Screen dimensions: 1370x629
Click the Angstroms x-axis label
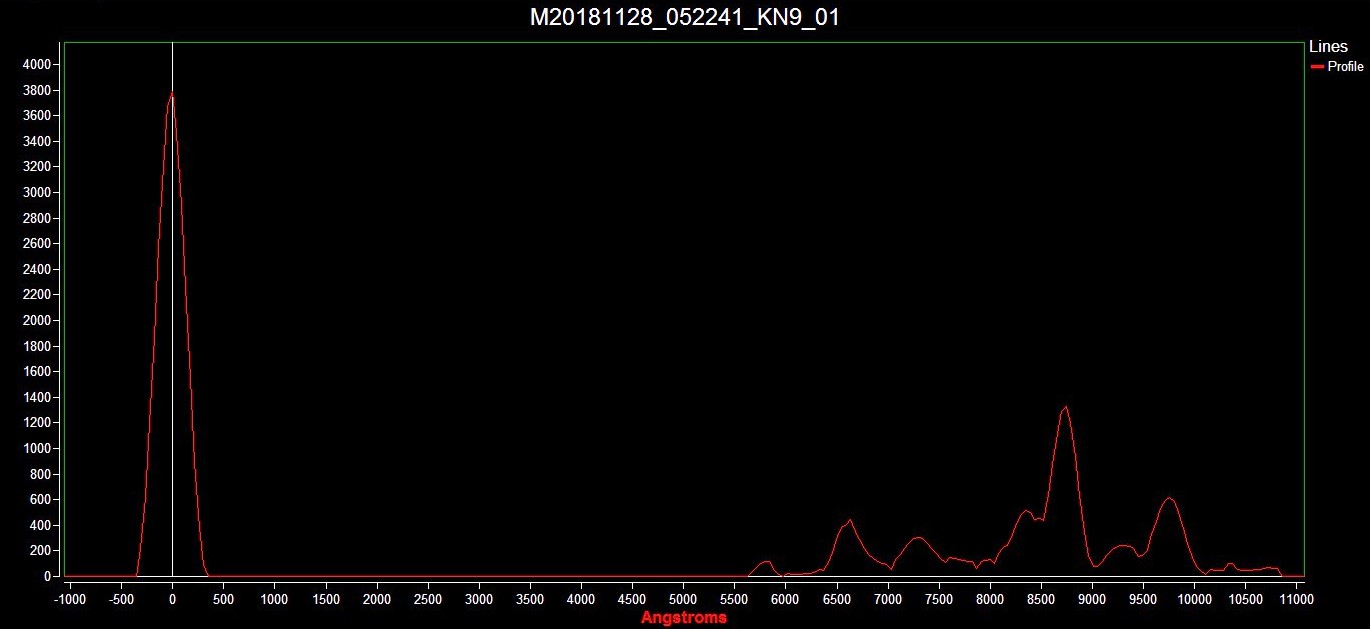click(684, 617)
